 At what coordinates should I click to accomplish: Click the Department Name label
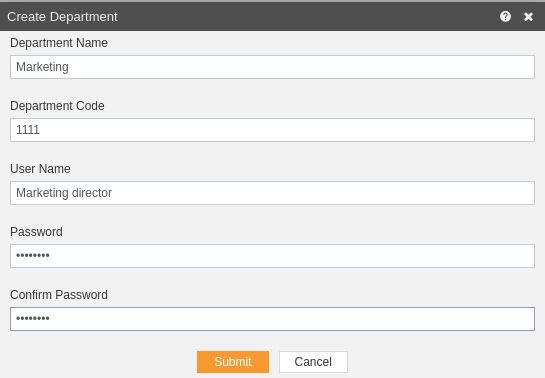coord(59,43)
